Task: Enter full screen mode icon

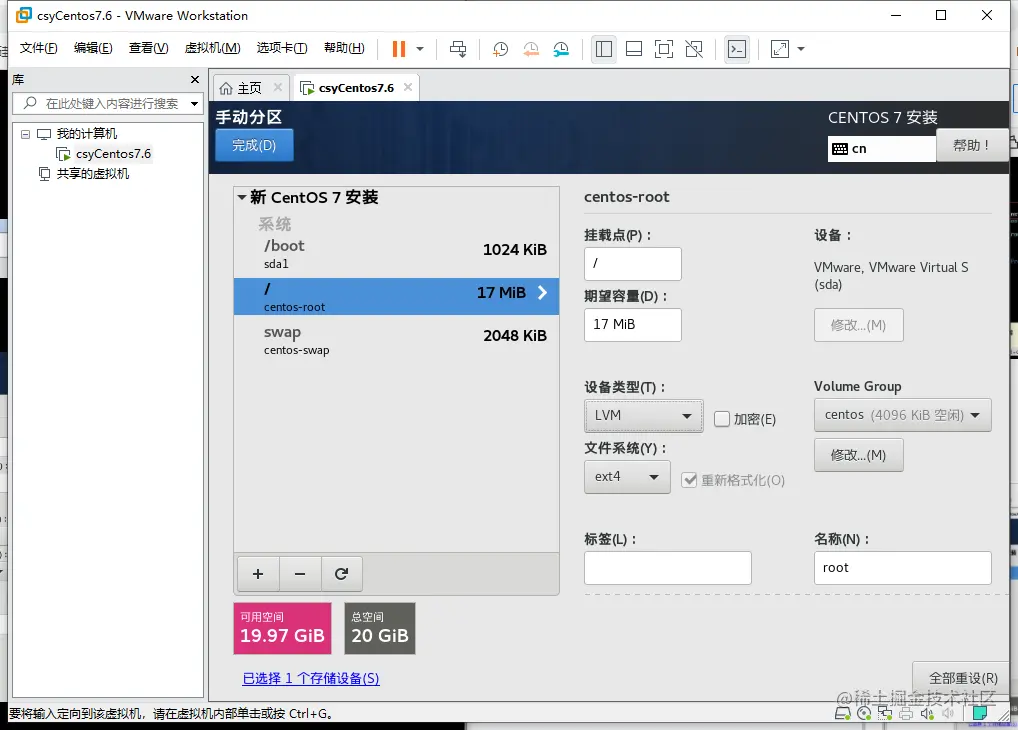Action: 664,49
